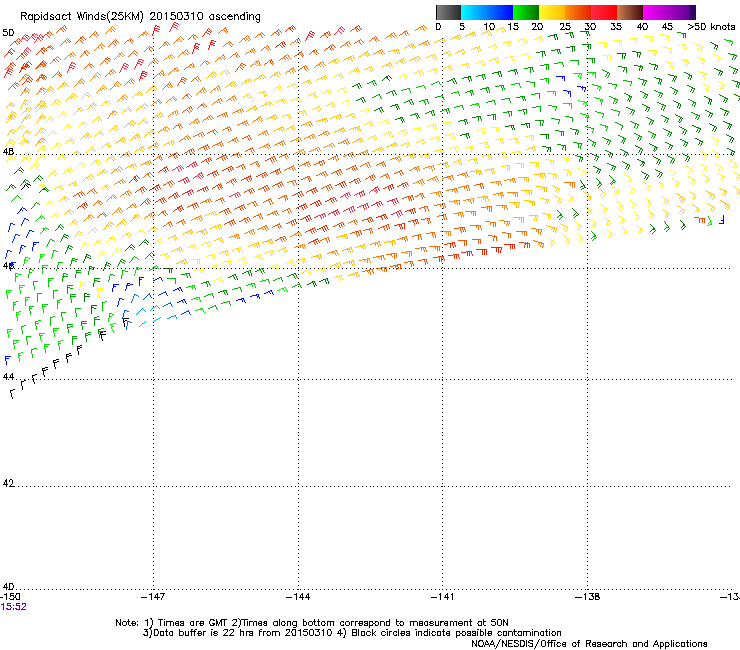
Task: Click the '-150' longitude axis label
Action: pyautogui.click(x=10, y=597)
